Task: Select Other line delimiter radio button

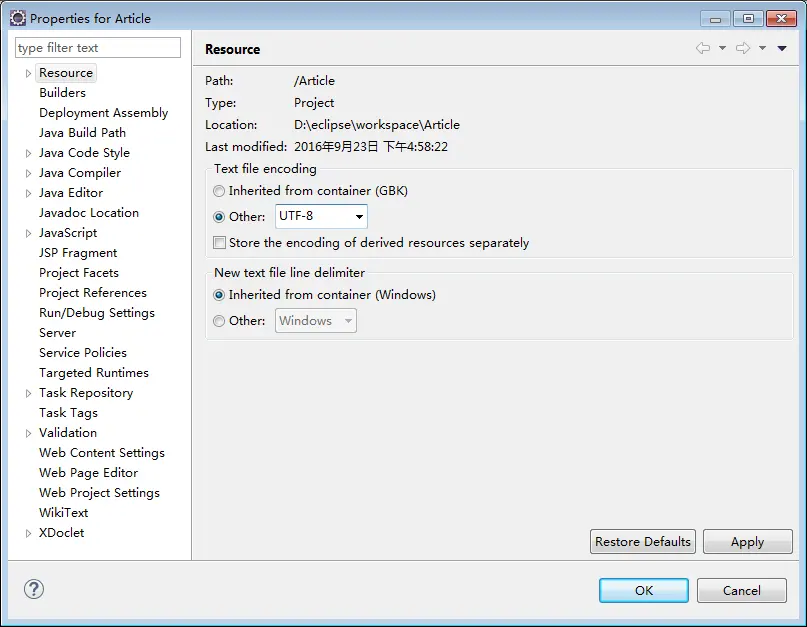Action: tap(219, 321)
